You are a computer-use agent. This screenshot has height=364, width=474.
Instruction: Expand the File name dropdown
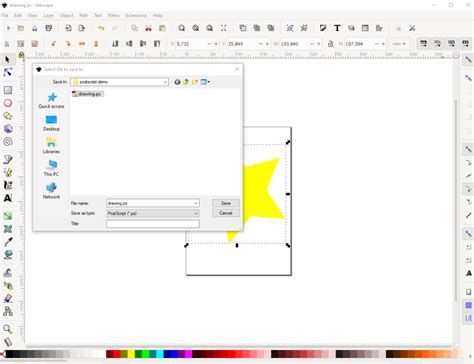(x=196, y=203)
